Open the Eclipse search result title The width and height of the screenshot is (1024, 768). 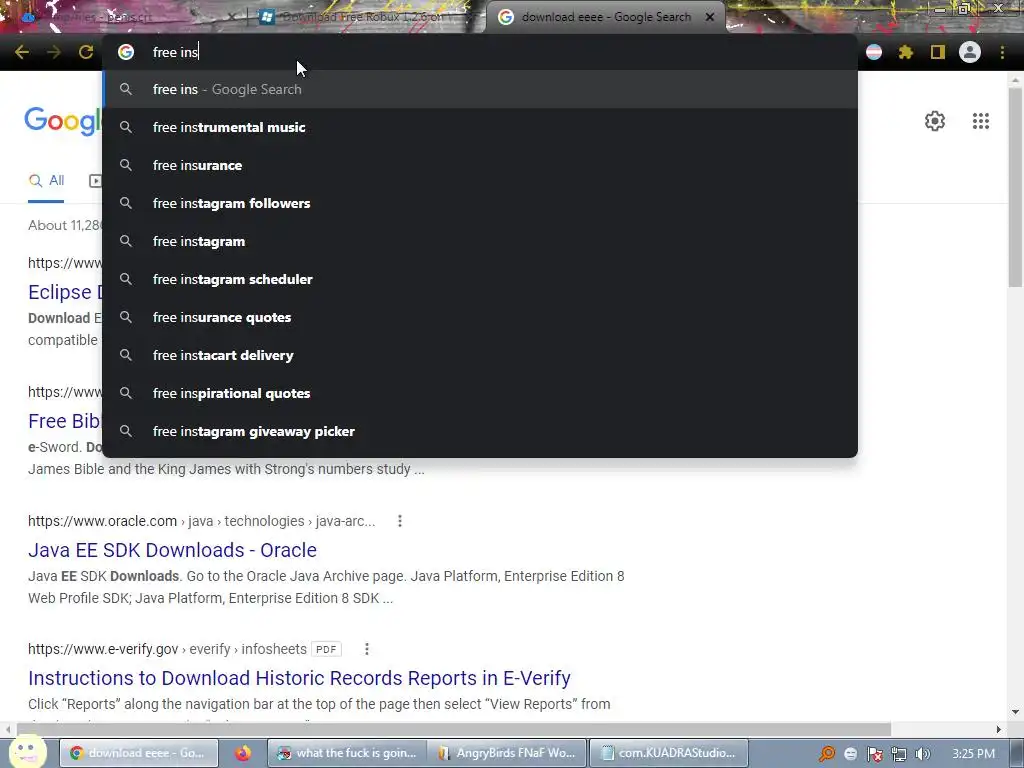point(65,292)
